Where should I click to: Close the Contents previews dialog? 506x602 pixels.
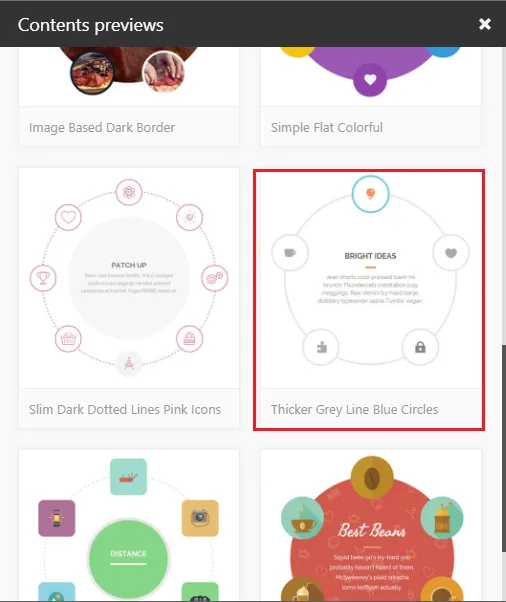pyautogui.click(x=485, y=24)
